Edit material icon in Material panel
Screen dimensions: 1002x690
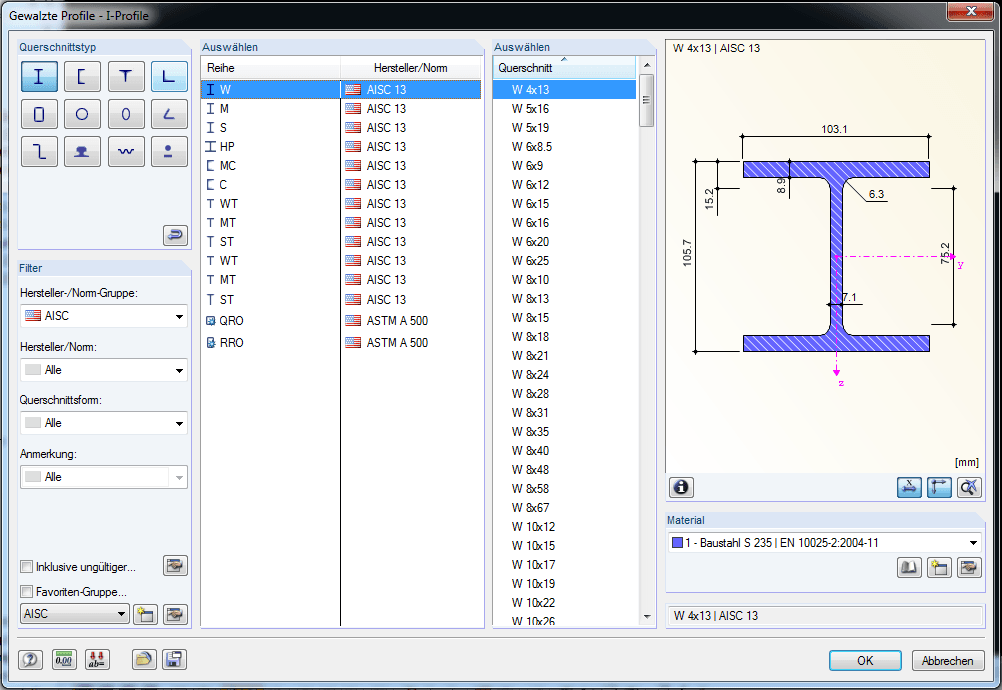969,567
